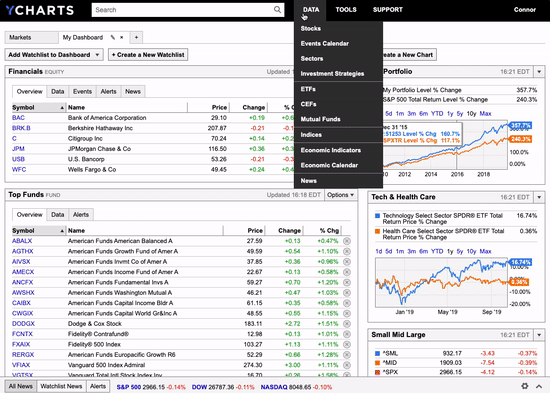Screen dimensions: 550x393
Task: Add a new dashboard tab with plus
Action: click(136, 37)
